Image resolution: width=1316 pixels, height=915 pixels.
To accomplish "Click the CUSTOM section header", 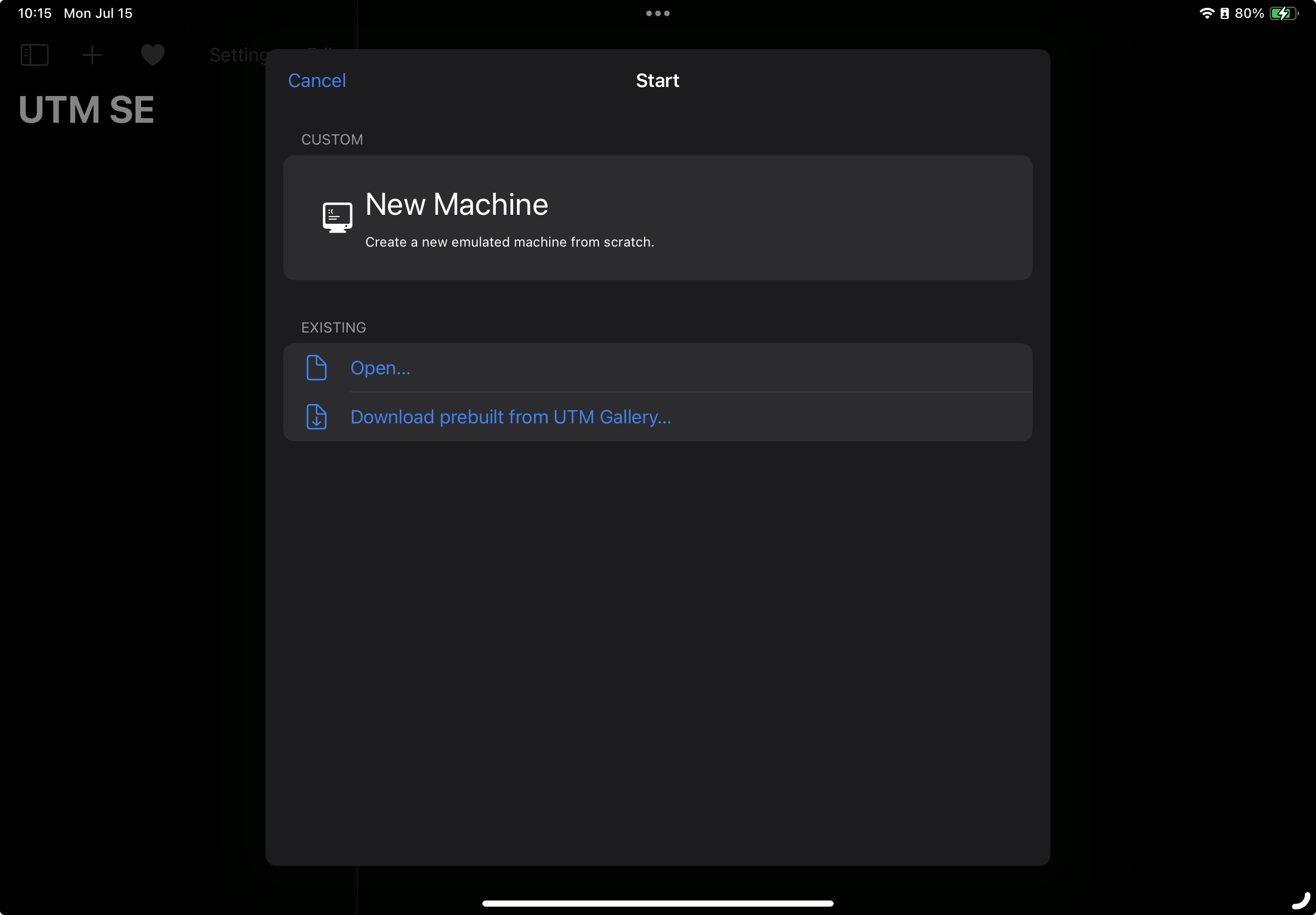I will 332,139.
